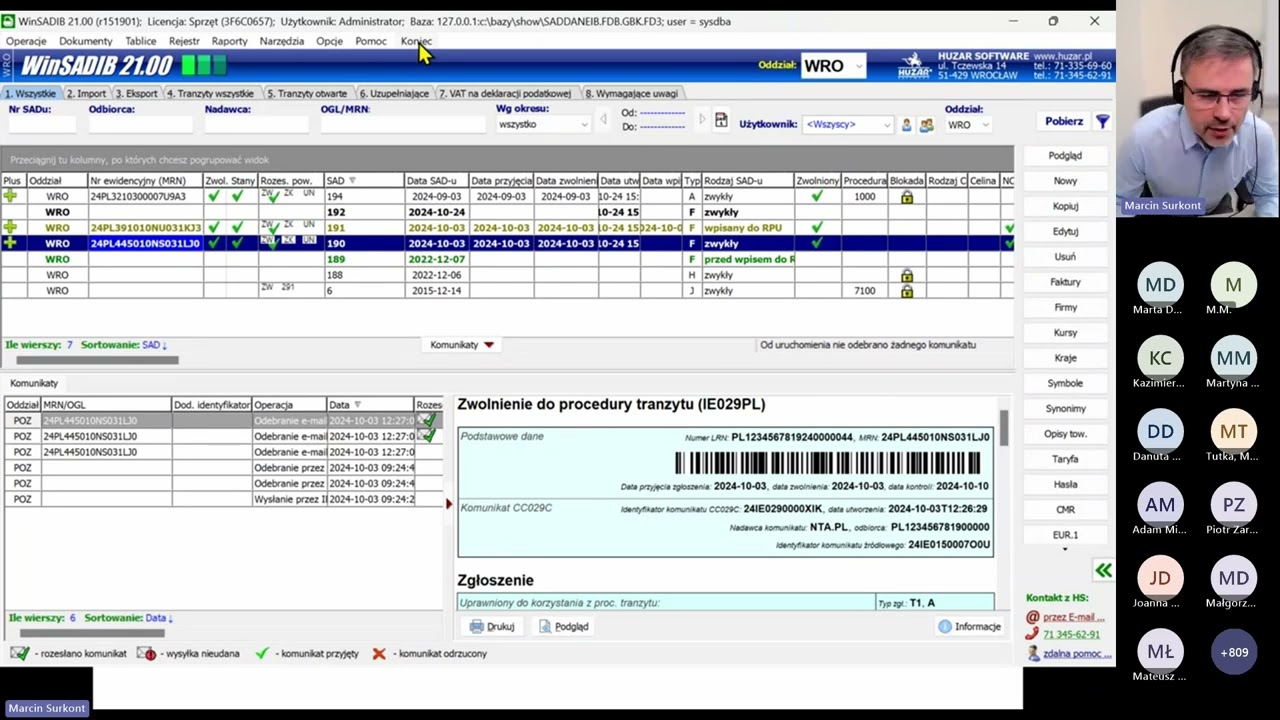The image size is (1280, 720).
Task: Sort by the SAD column header
Action: click(x=364, y=181)
